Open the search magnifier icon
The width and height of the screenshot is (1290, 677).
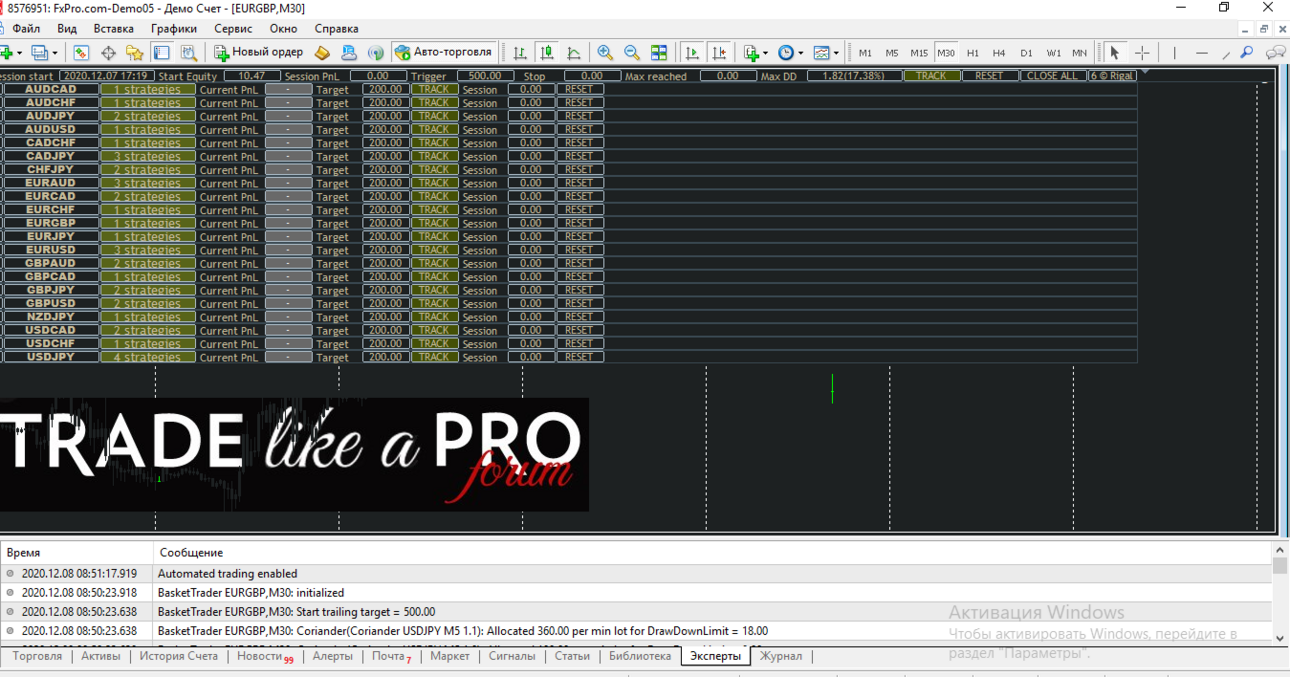pyautogui.click(x=1247, y=53)
